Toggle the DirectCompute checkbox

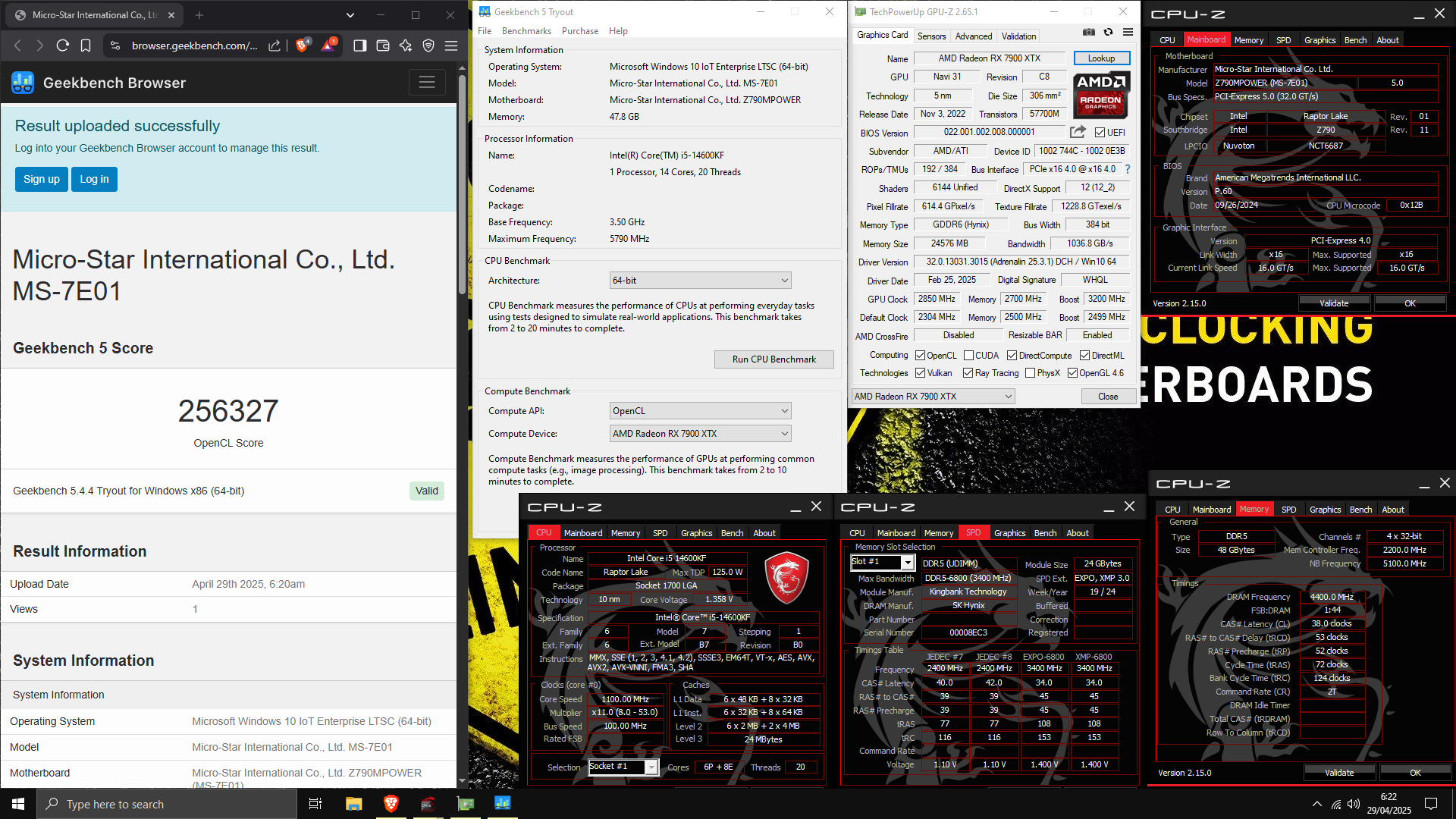(1012, 356)
